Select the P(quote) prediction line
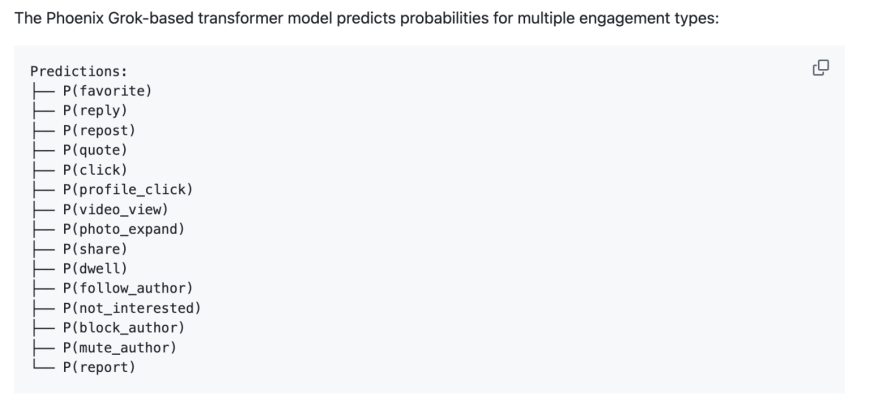The width and height of the screenshot is (870, 411). tap(95, 150)
